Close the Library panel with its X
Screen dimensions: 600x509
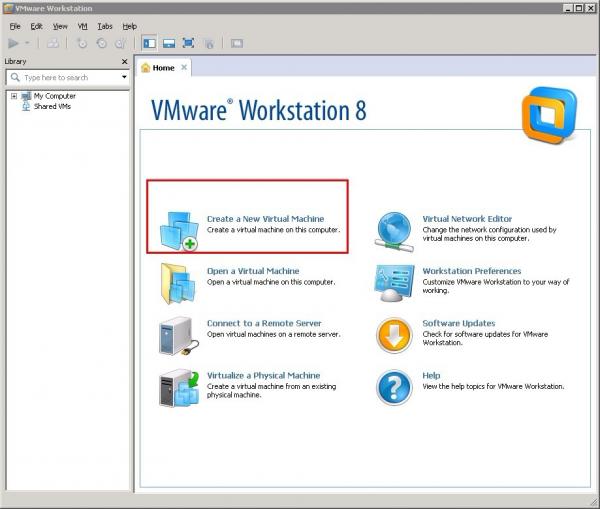tap(124, 61)
